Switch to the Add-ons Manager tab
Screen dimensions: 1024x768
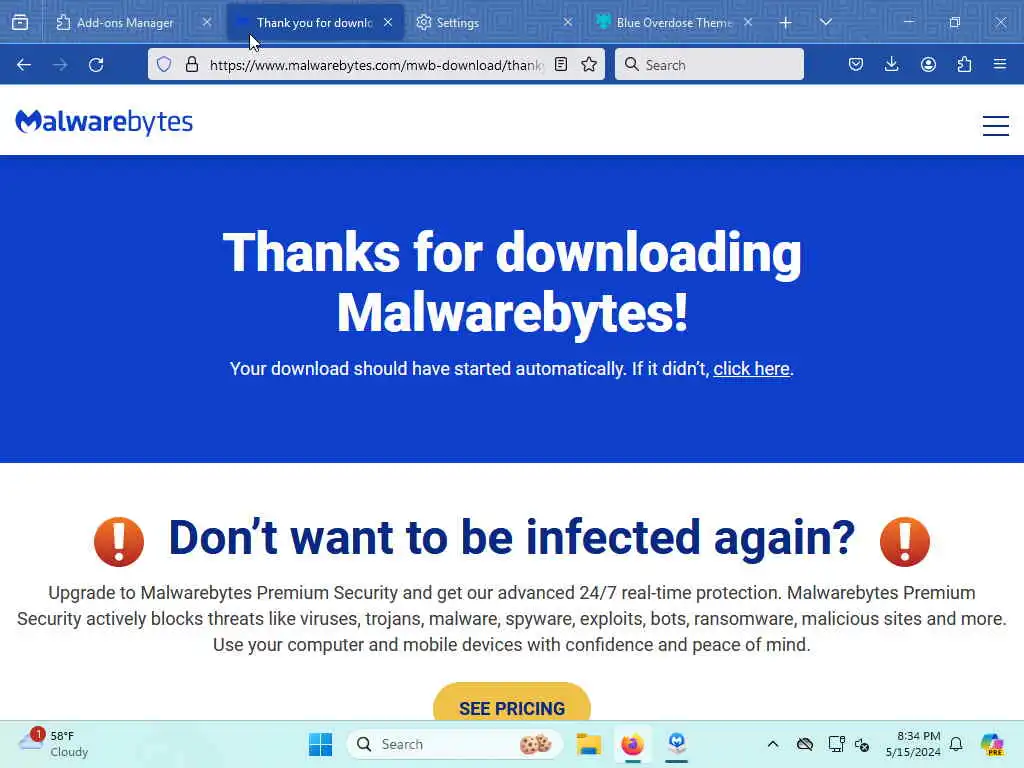pos(124,23)
